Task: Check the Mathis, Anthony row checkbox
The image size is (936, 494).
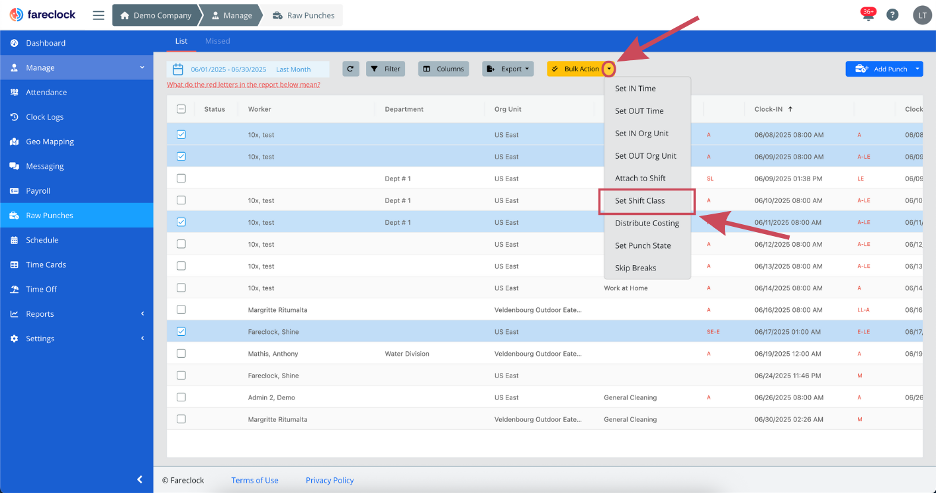Action: [x=181, y=353]
